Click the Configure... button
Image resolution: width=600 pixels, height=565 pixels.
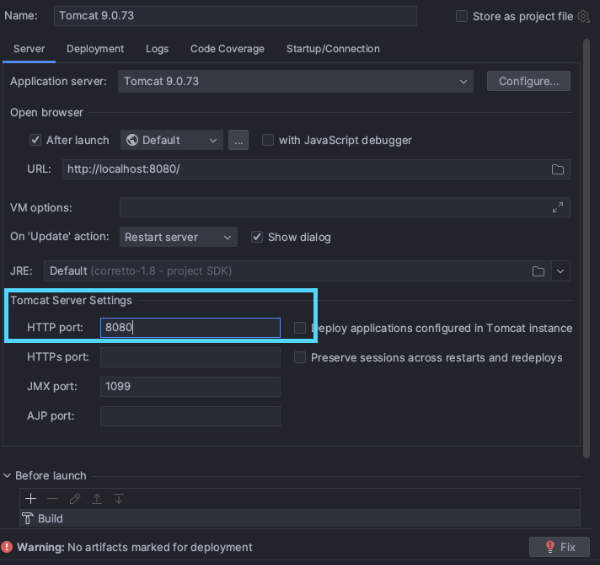click(528, 81)
